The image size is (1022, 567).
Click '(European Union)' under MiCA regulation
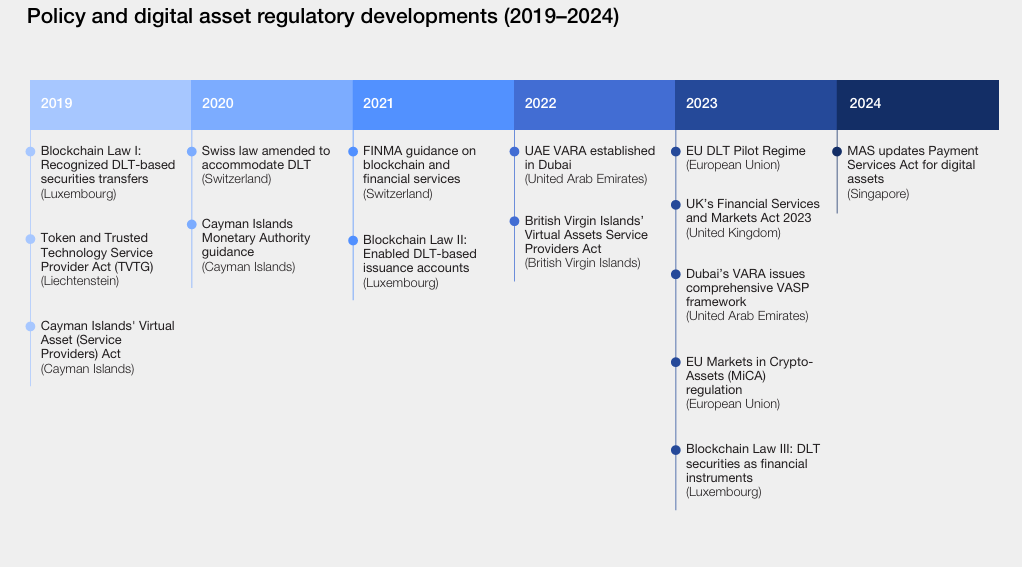(x=733, y=403)
